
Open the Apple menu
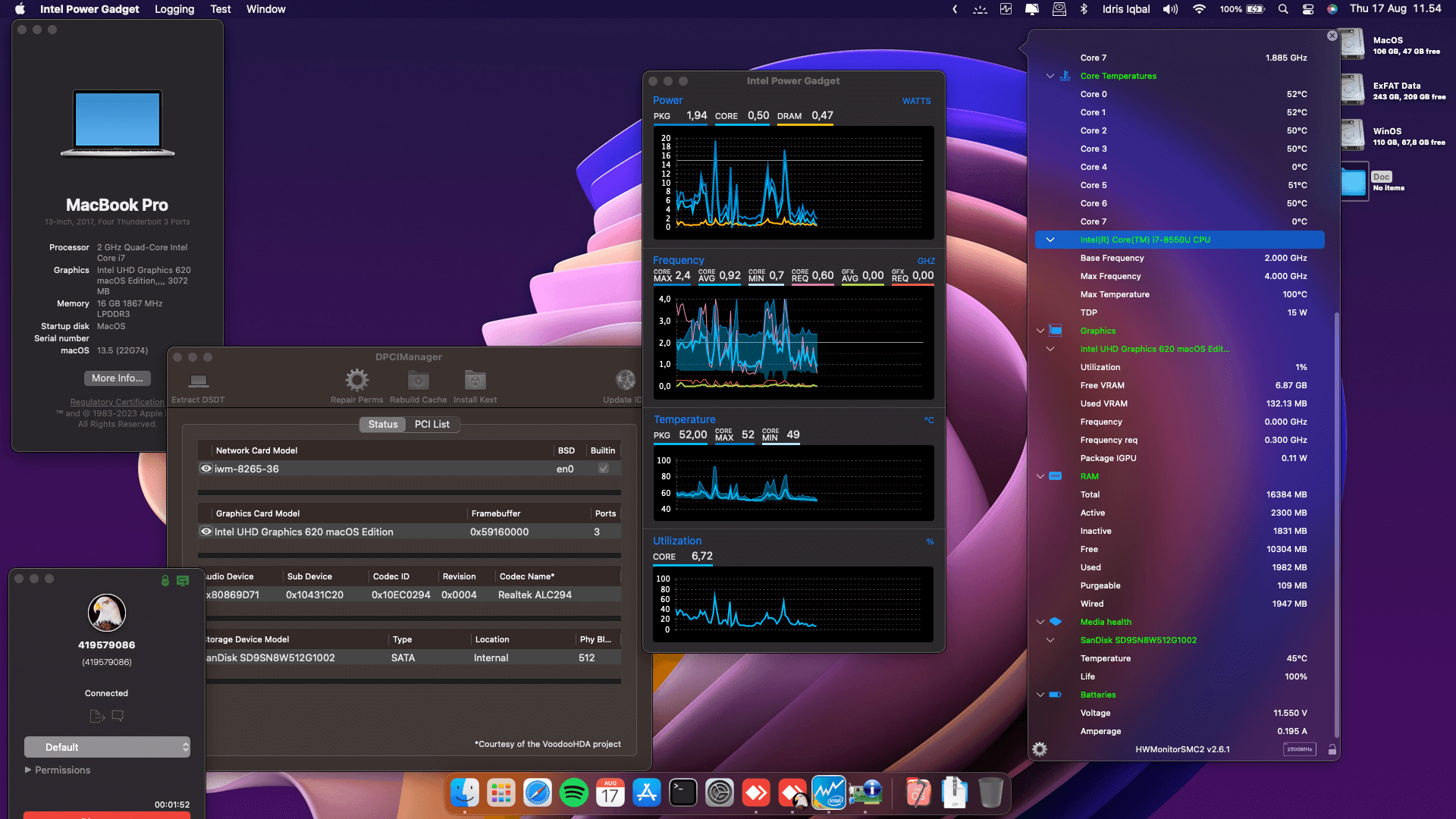point(20,9)
